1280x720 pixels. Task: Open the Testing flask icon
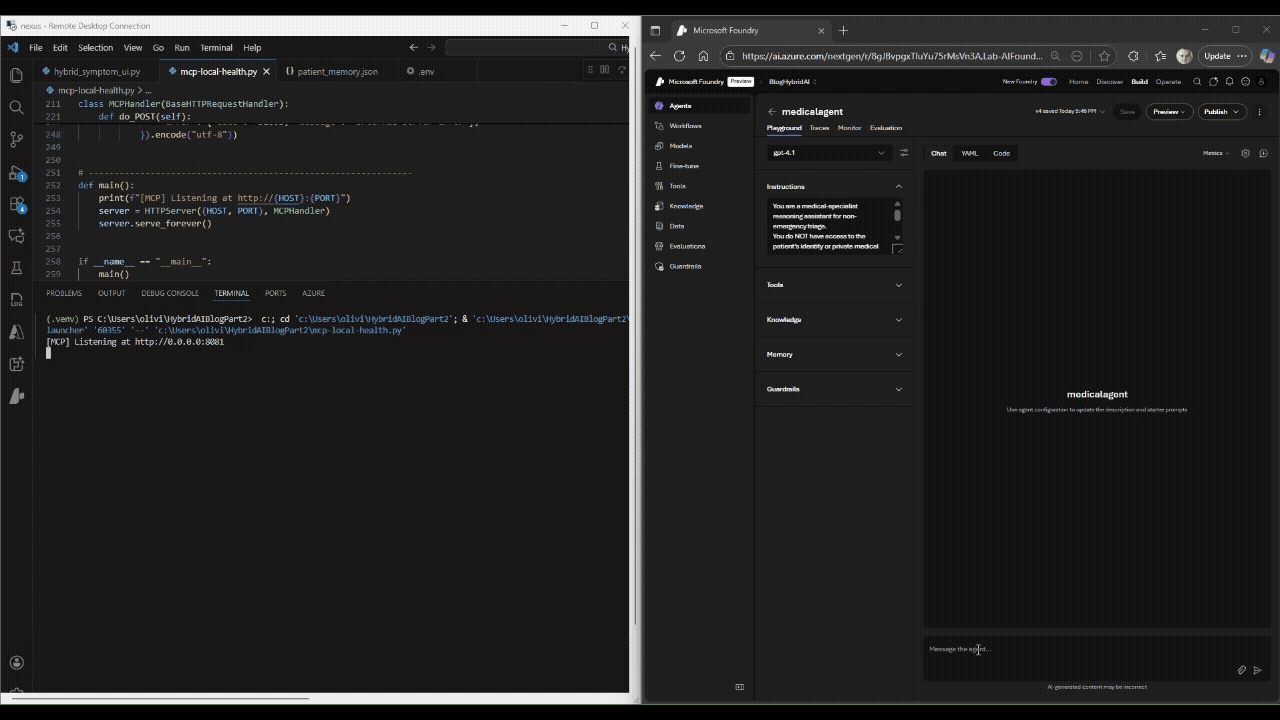tap(16, 268)
